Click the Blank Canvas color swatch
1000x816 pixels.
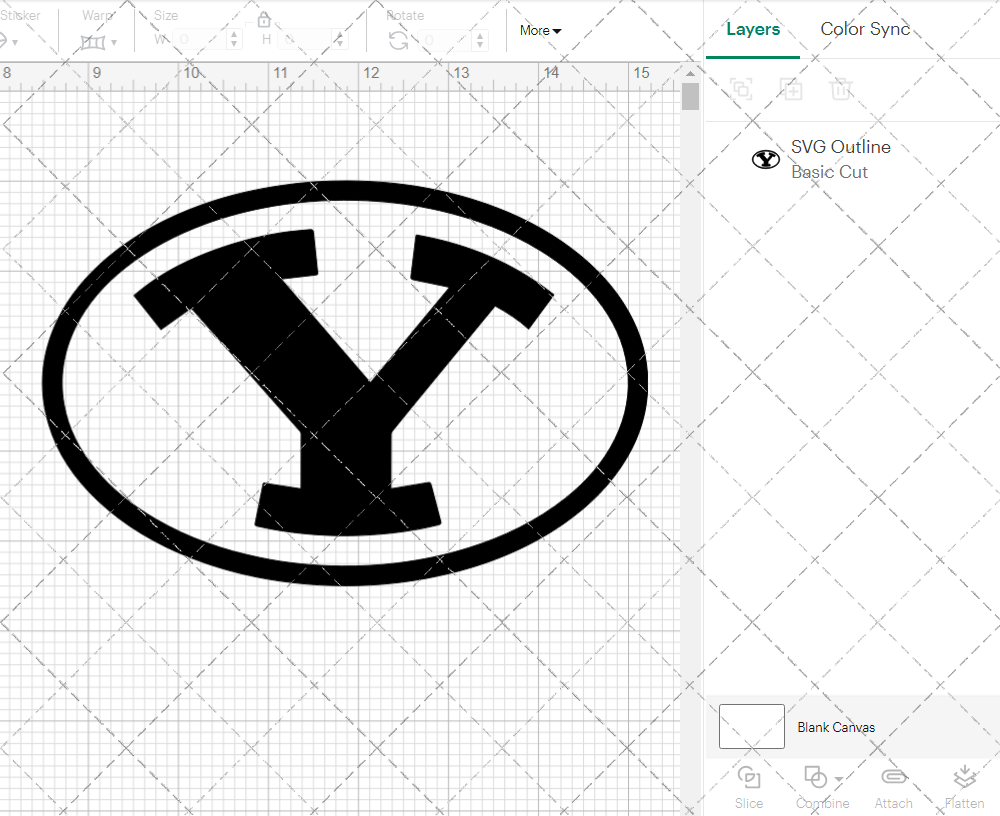(x=751, y=727)
